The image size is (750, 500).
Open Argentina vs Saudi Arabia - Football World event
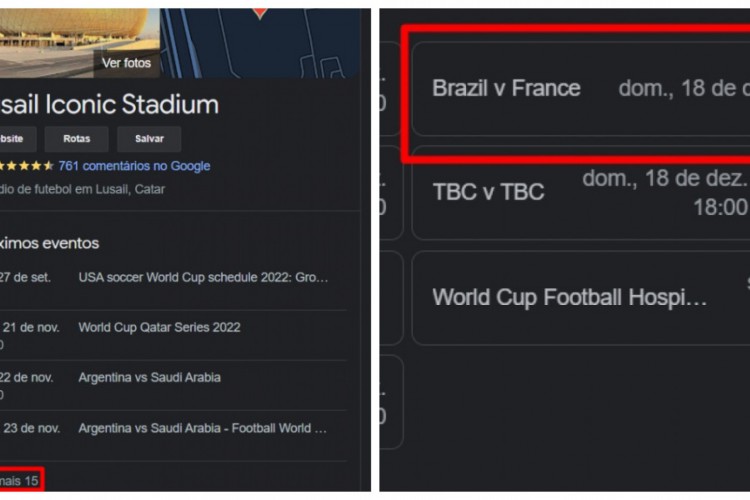[202, 428]
